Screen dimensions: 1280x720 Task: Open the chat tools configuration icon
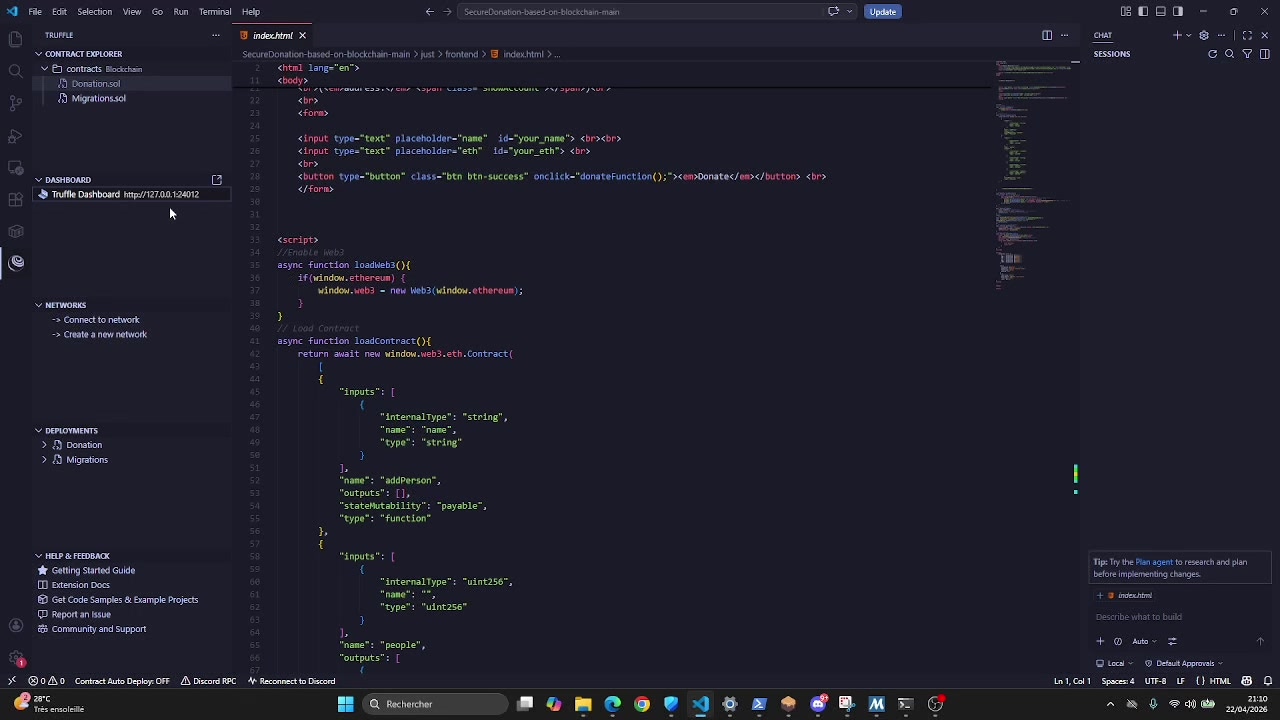(x=1172, y=641)
